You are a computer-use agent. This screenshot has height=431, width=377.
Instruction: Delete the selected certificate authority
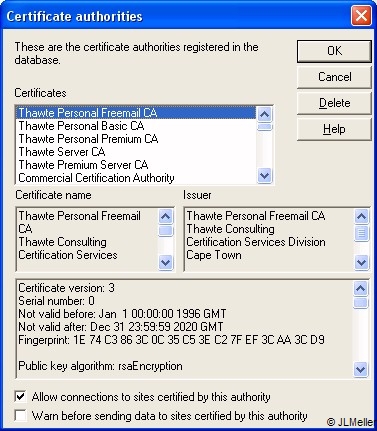tap(334, 103)
